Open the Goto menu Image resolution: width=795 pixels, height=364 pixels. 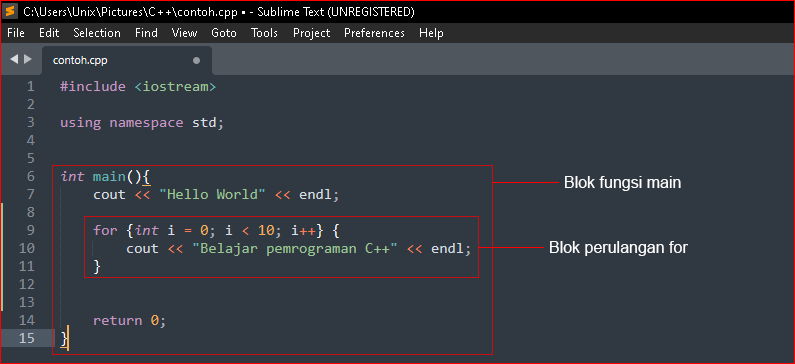(x=224, y=33)
